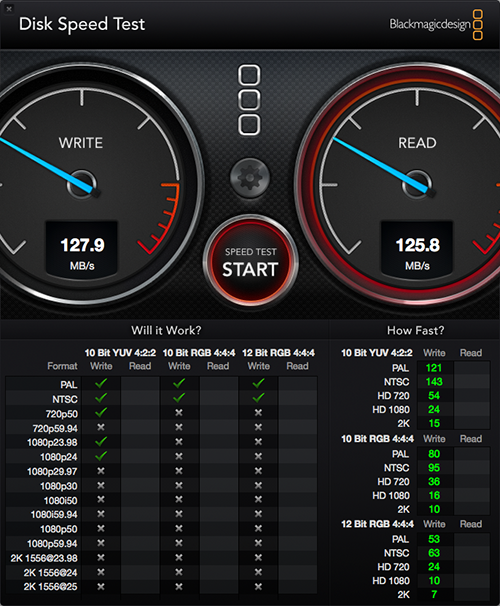Image resolution: width=500 pixels, height=606 pixels.
Task: Click 12 Bit RGB 4:4:4 header in Will it Work
Action: (278, 353)
